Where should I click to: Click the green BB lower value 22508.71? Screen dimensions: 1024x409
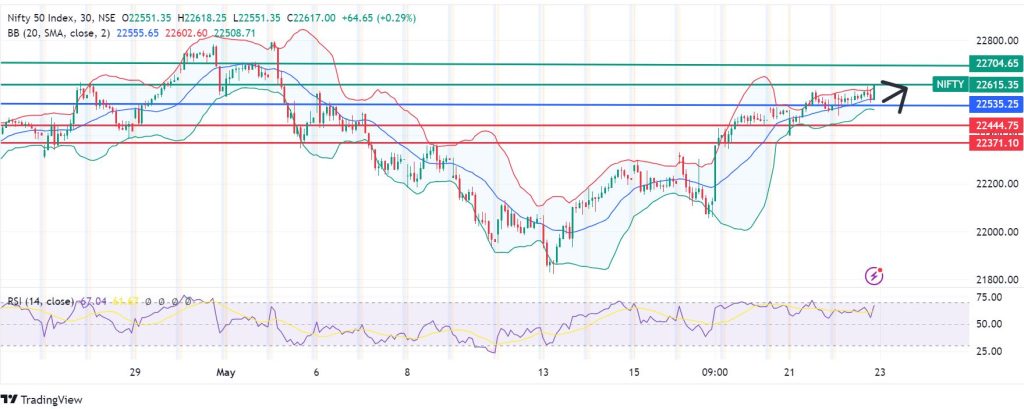click(234, 33)
